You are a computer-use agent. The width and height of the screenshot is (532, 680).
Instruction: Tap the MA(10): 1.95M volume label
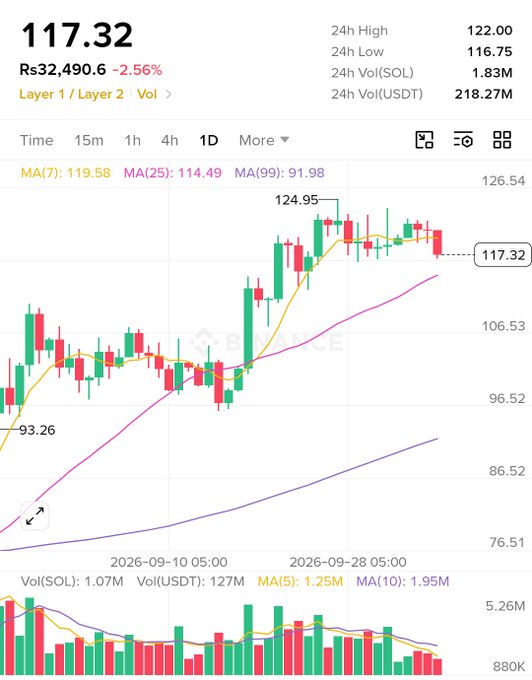pos(402,581)
